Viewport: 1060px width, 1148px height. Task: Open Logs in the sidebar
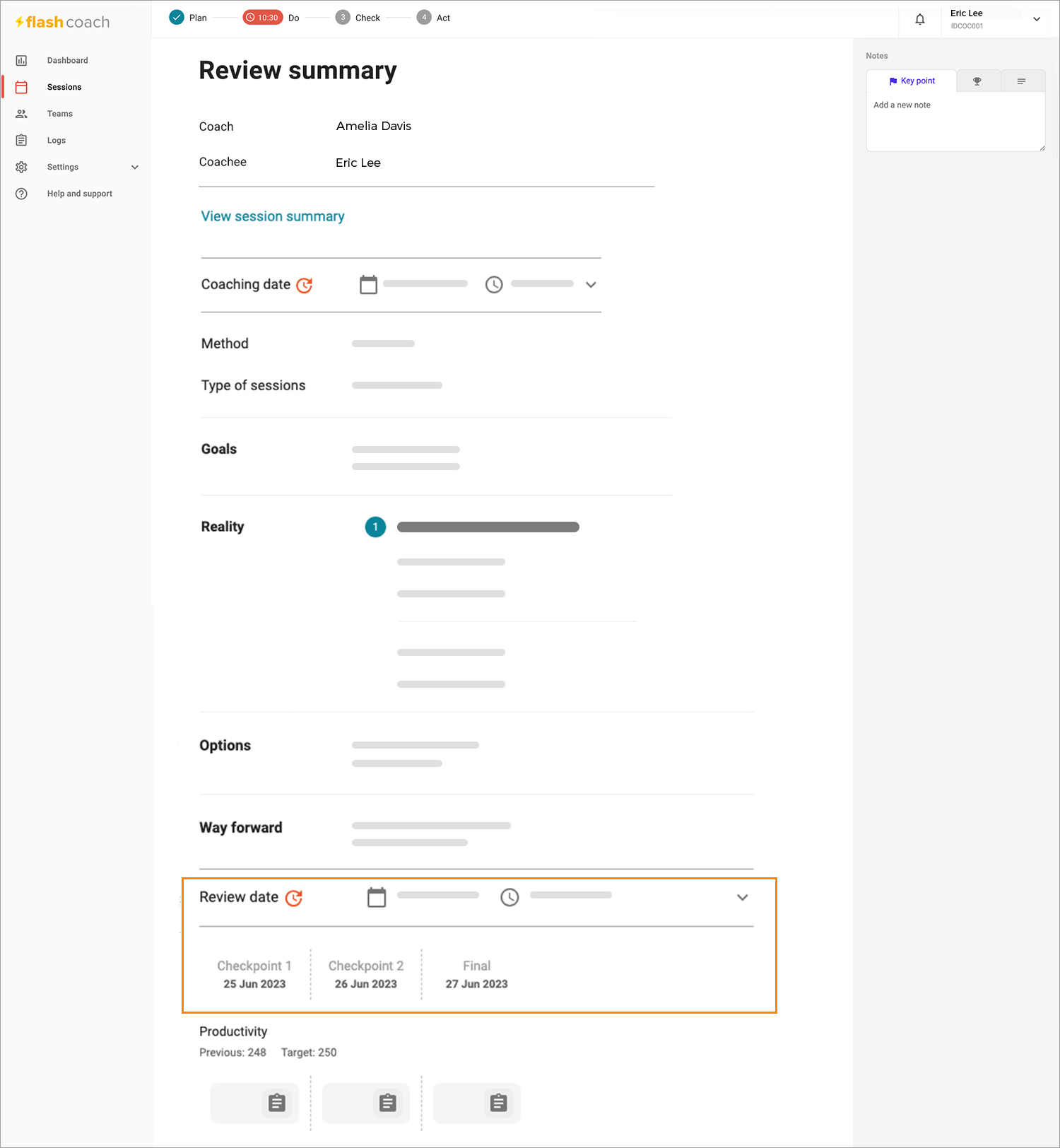[x=57, y=141]
